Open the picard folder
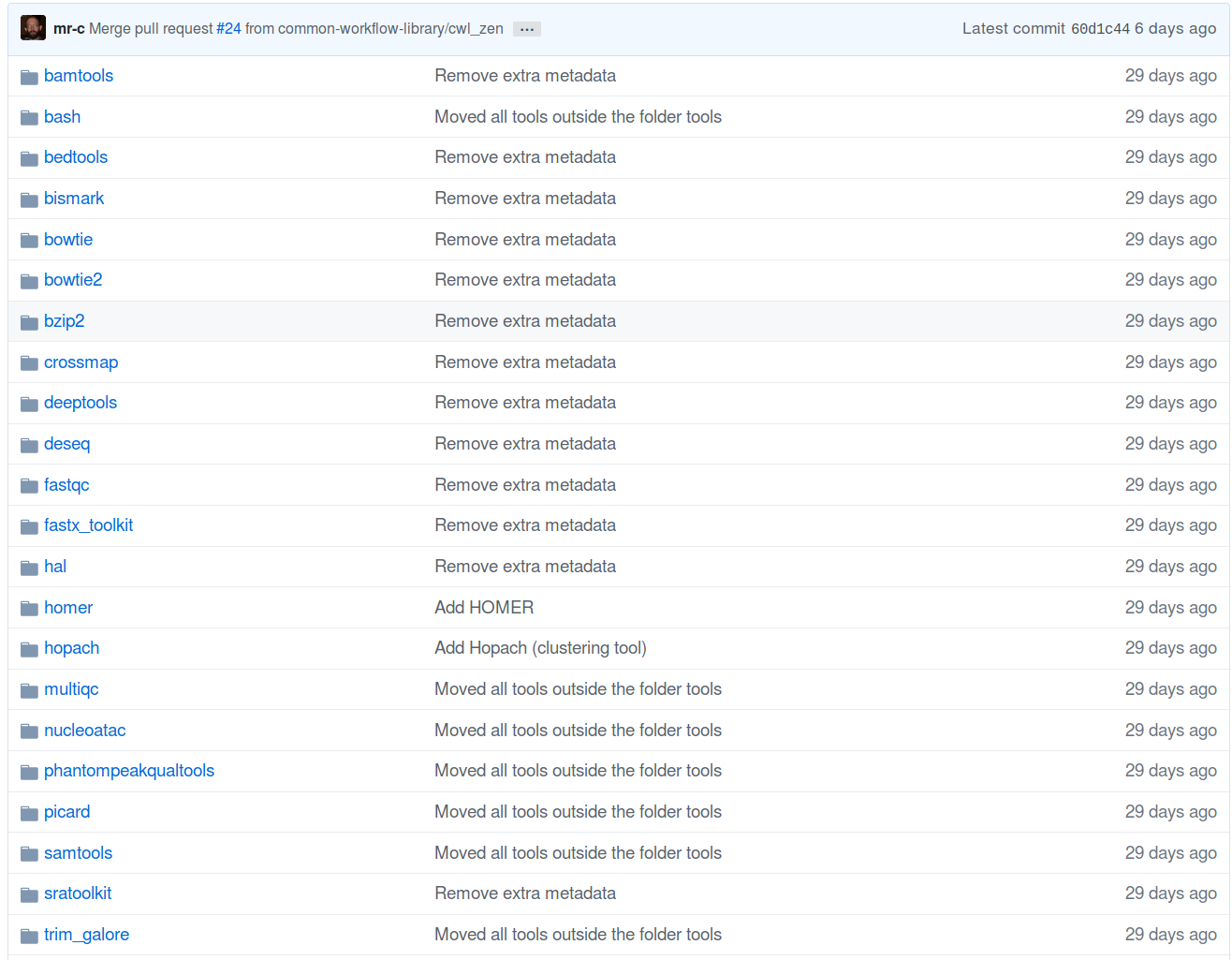 tap(67, 812)
